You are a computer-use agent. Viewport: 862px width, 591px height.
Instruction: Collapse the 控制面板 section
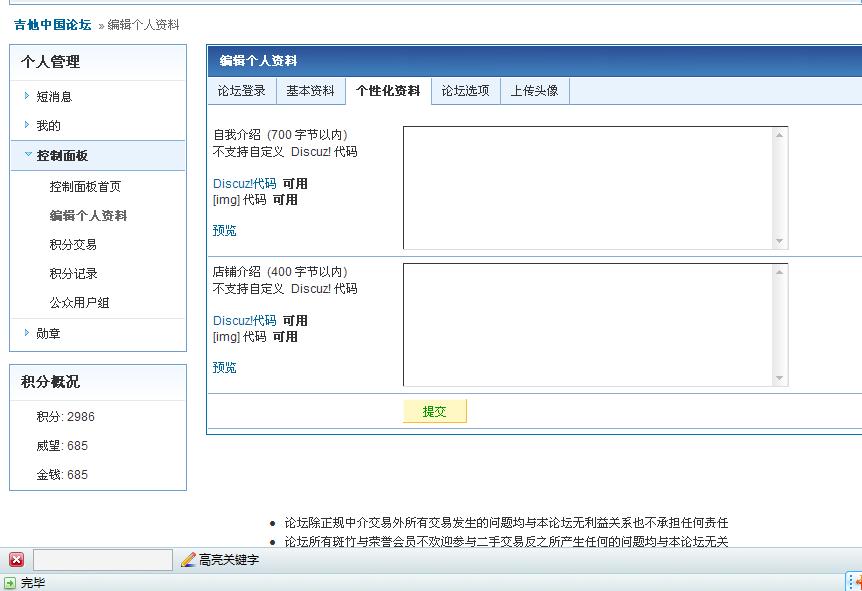point(62,156)
